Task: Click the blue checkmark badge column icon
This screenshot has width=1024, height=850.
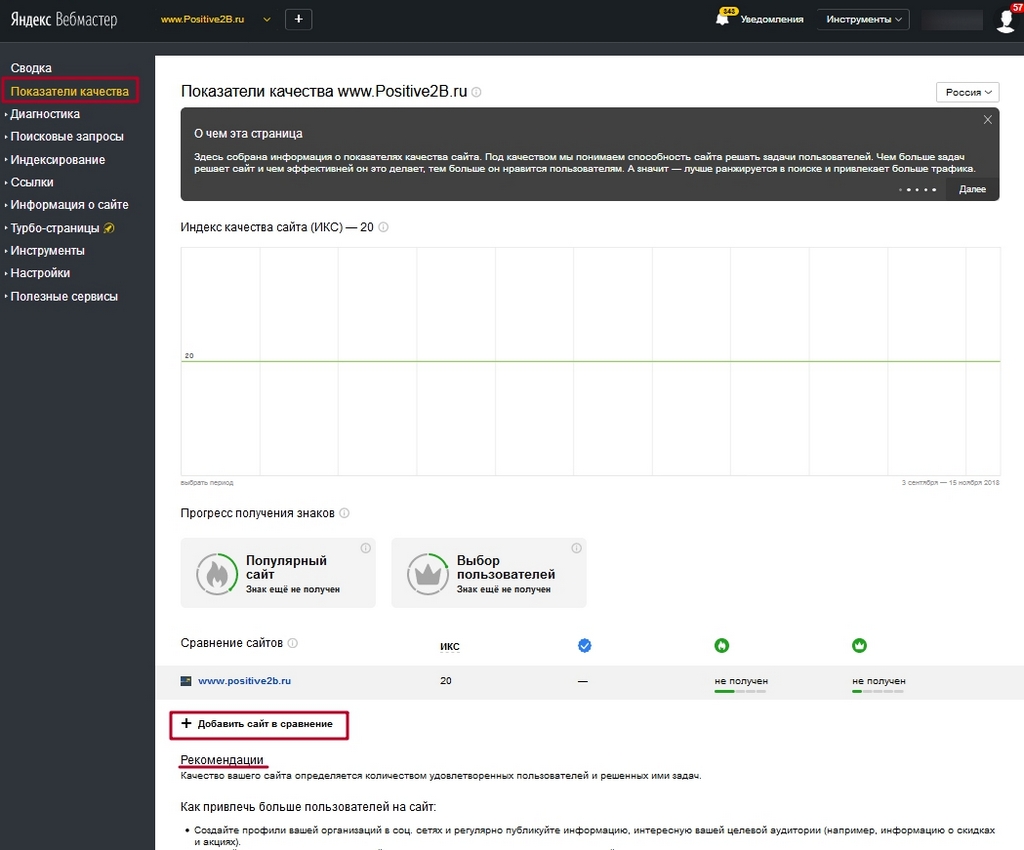Action: 584,646
